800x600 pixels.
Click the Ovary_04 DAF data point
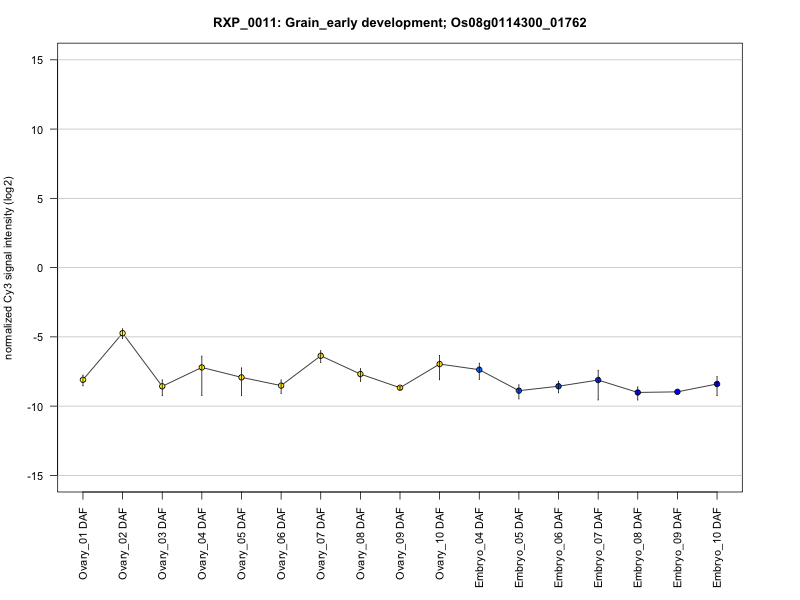click(x=202, y=367)
